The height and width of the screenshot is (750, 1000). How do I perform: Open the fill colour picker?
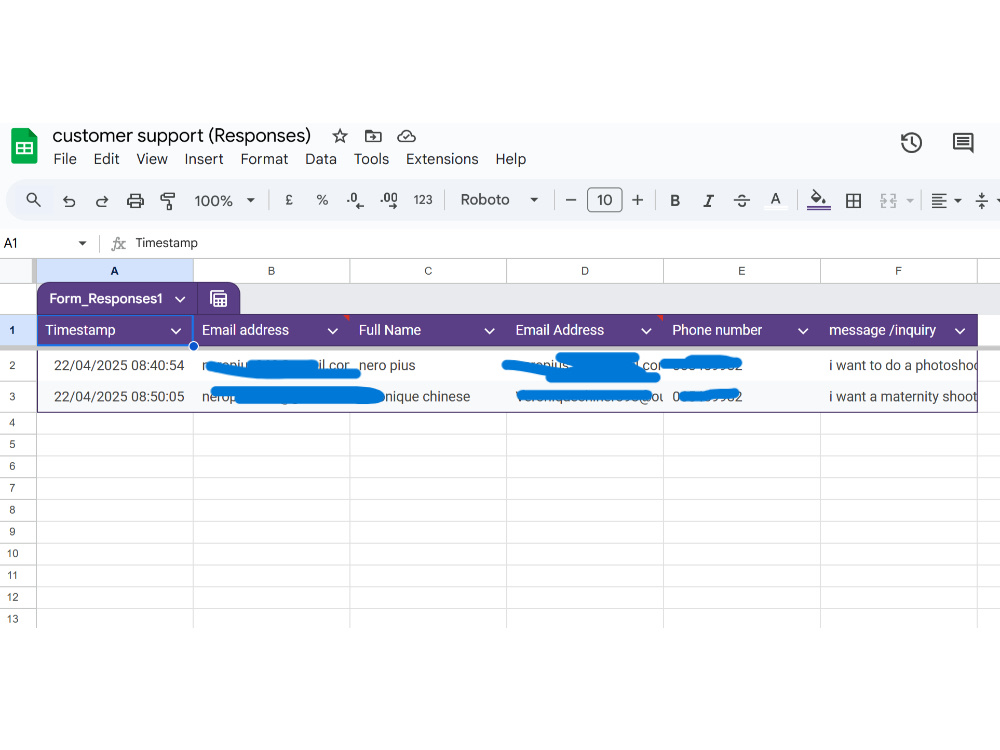(x=818, y=200)
